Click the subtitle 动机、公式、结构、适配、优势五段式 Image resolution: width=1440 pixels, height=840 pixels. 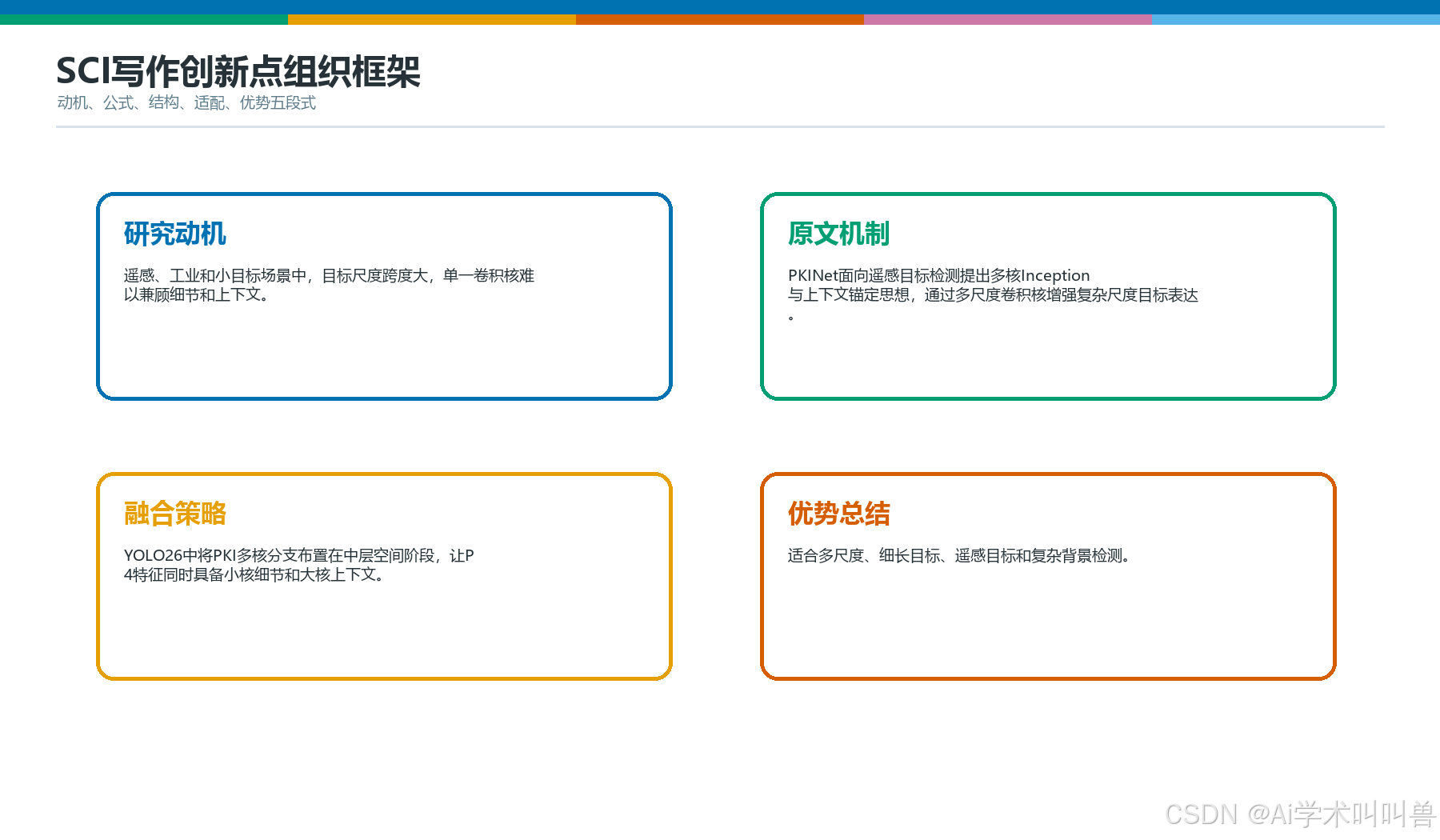186,102
